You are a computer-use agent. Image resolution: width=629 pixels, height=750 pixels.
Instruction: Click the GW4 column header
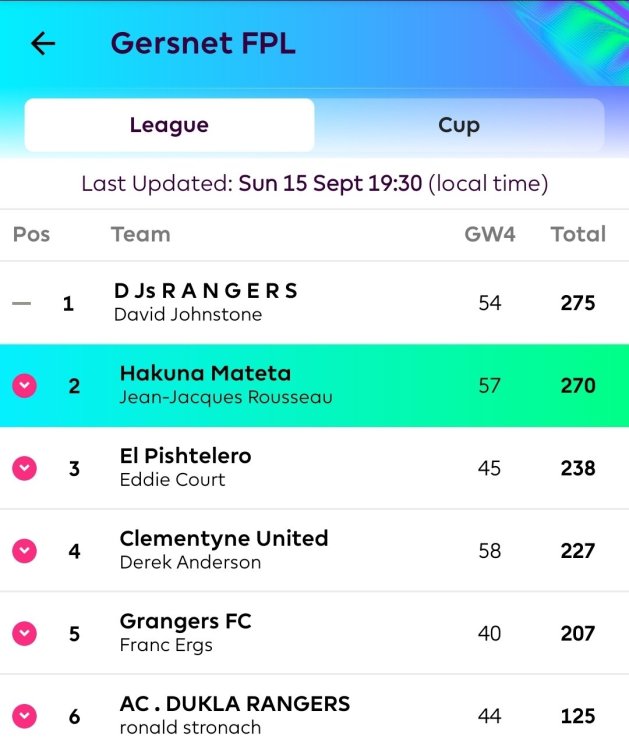(x=490, y=234)
